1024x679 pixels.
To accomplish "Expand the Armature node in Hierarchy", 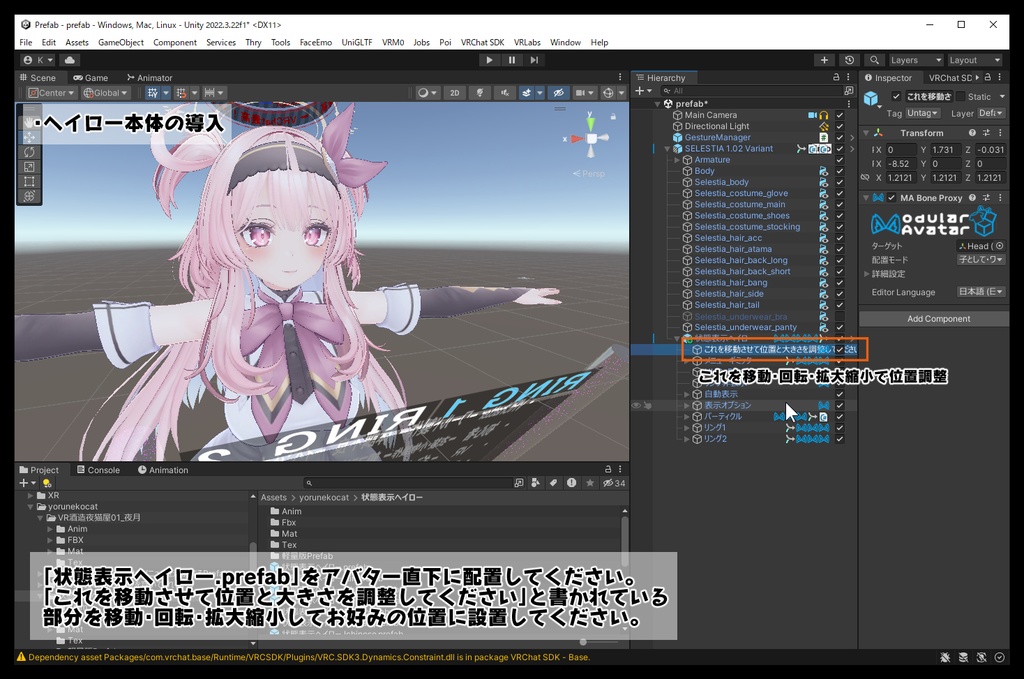I will click(x=677, y=160).
